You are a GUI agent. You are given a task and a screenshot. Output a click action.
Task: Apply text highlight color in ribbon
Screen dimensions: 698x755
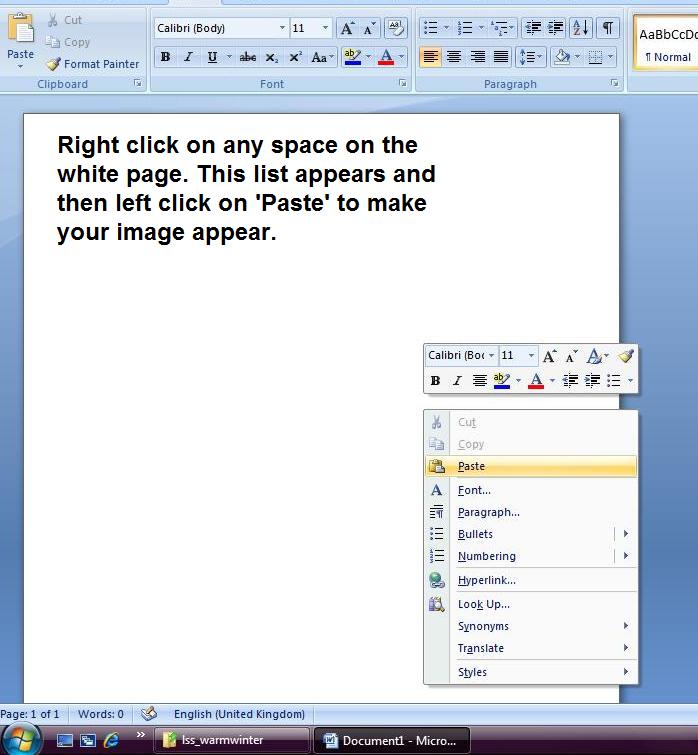353,57
